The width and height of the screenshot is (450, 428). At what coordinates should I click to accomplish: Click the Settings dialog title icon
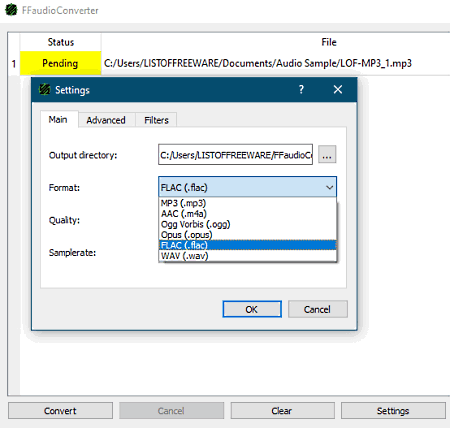point(44,90)
